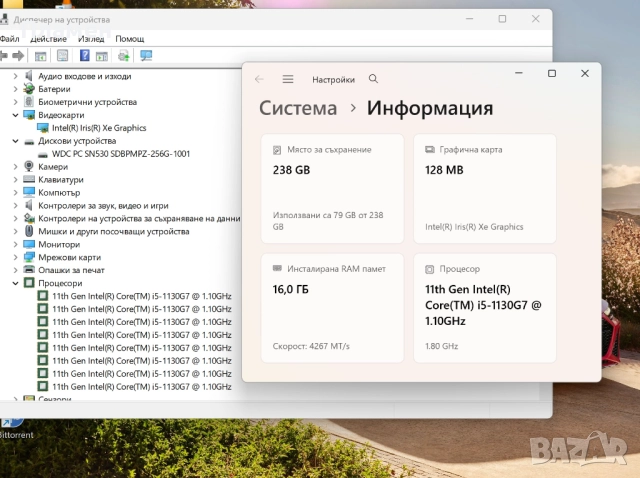Click the Контролери за звук speaker icon

pyautogui.click(x=29, y=205)
